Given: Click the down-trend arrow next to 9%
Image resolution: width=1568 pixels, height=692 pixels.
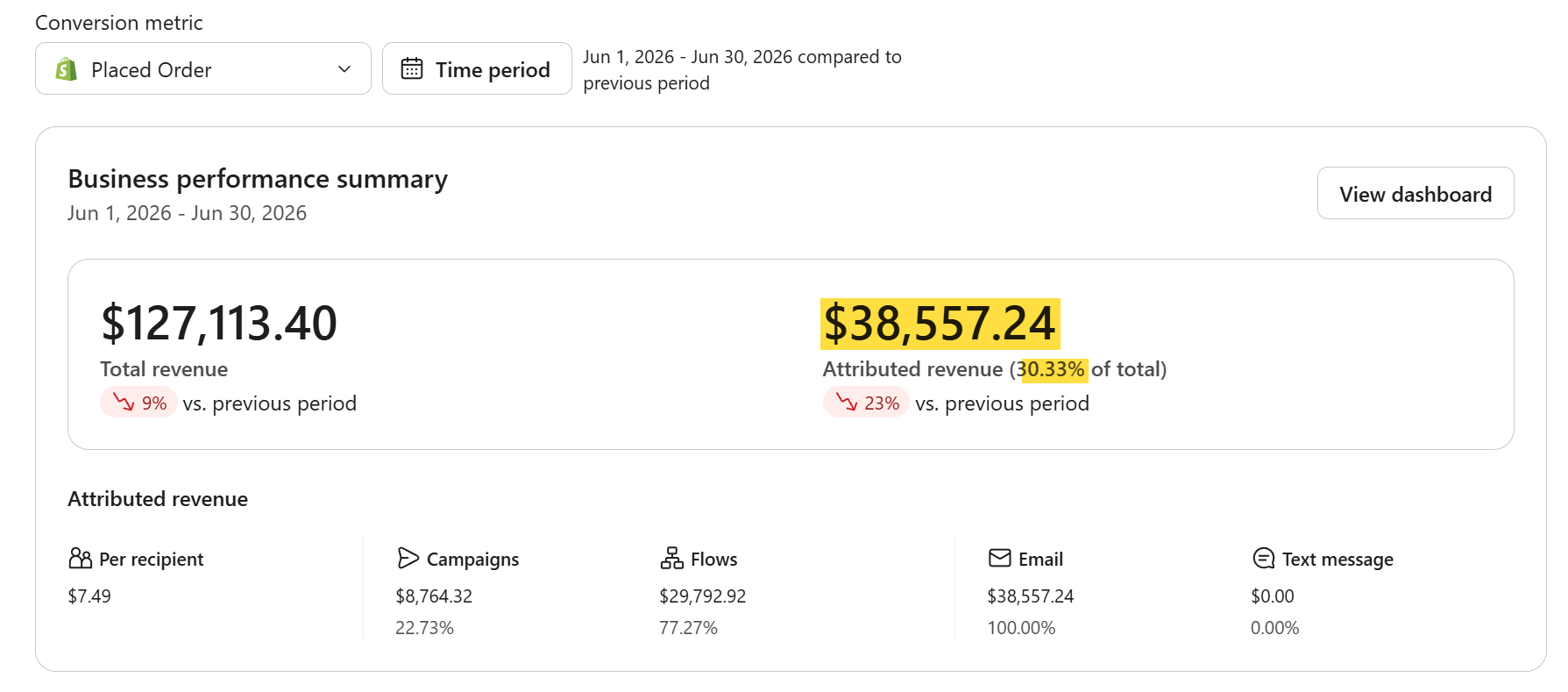Looking at the screenshot, I should (x=124, y=403).
